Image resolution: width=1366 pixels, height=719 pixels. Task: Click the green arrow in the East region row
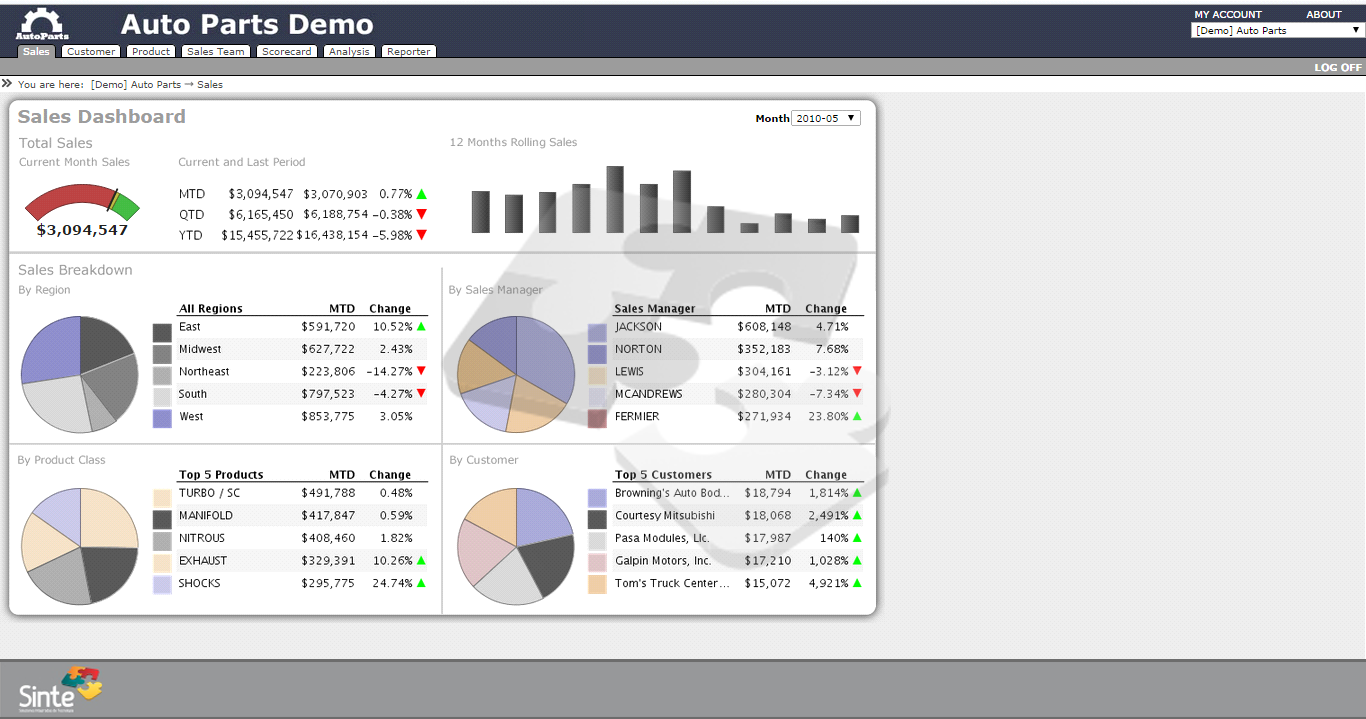click(x=421, y=326)
